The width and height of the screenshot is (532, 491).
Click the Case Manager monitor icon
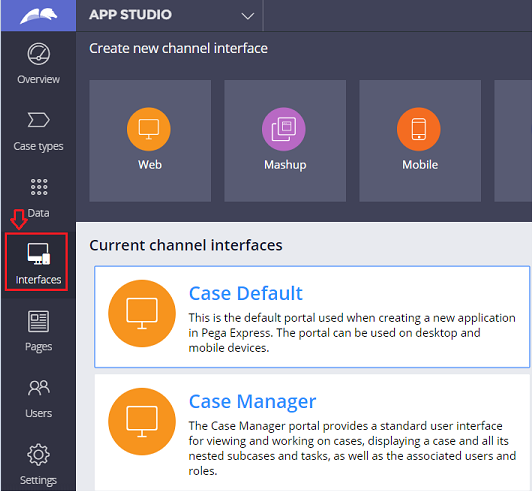(x=142, y=421)
